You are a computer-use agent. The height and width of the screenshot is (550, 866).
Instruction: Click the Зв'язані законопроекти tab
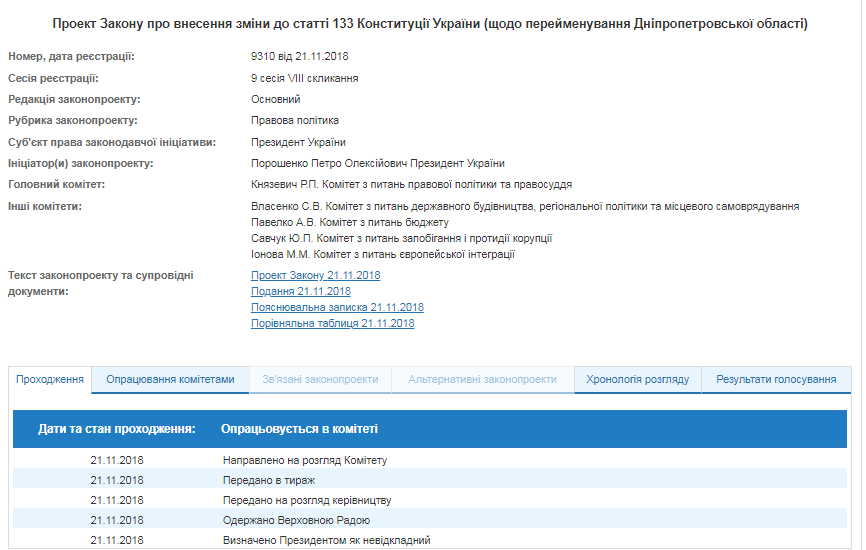point(320,380)
